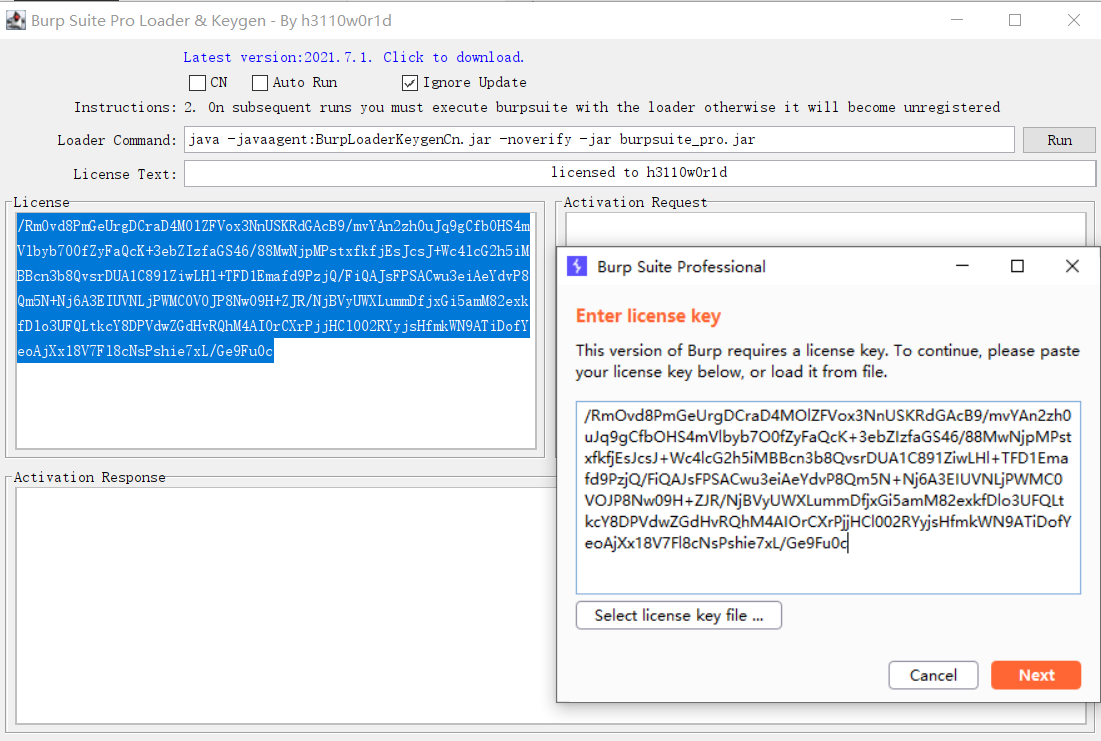Image resolution: width=1101 pixels, height=741 pixels.
Task: Click the latest version download link
Action: click(353, 58)
